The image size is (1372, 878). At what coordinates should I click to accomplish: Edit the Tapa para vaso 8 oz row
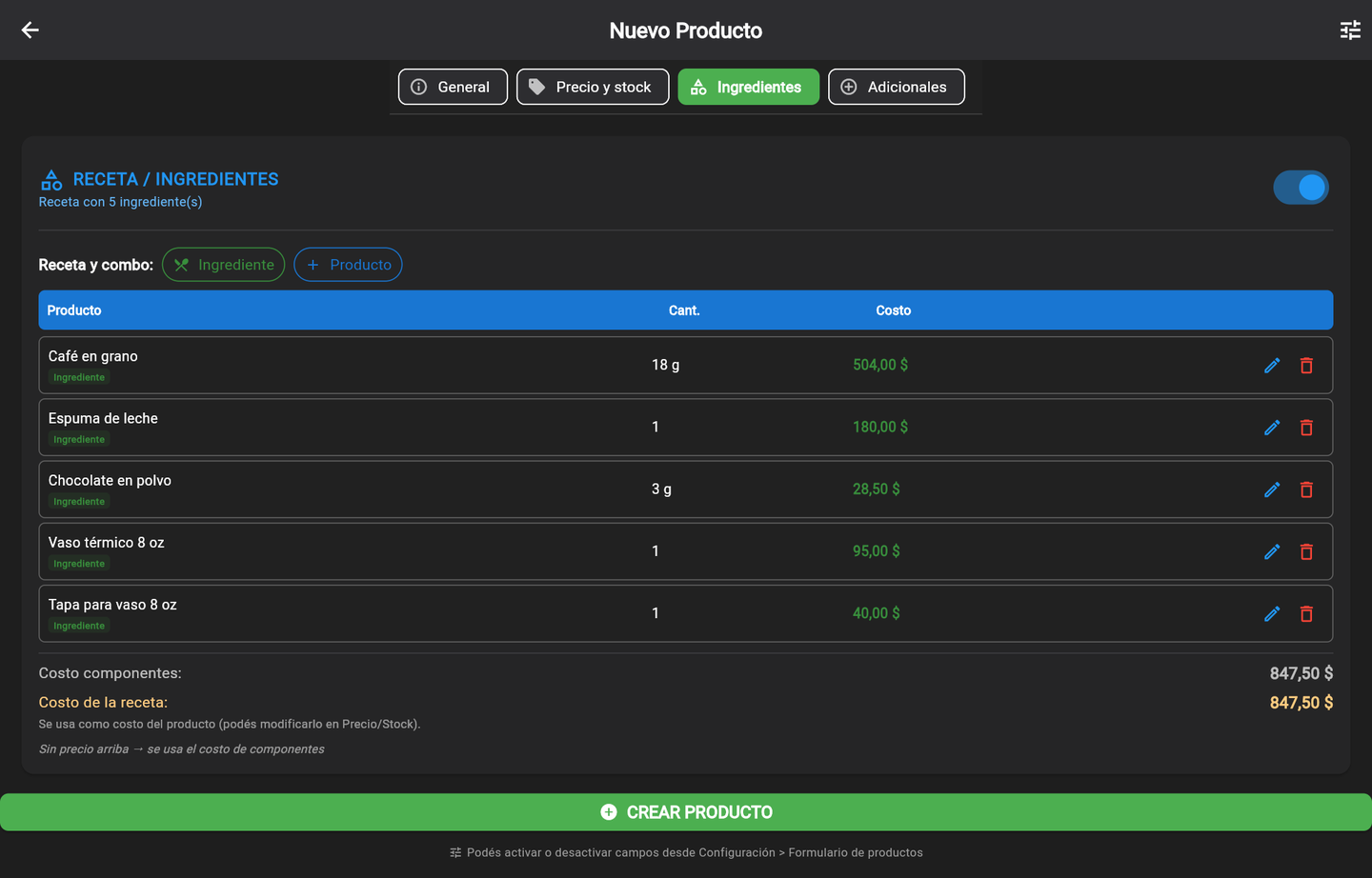click(x=1272, y=613)
